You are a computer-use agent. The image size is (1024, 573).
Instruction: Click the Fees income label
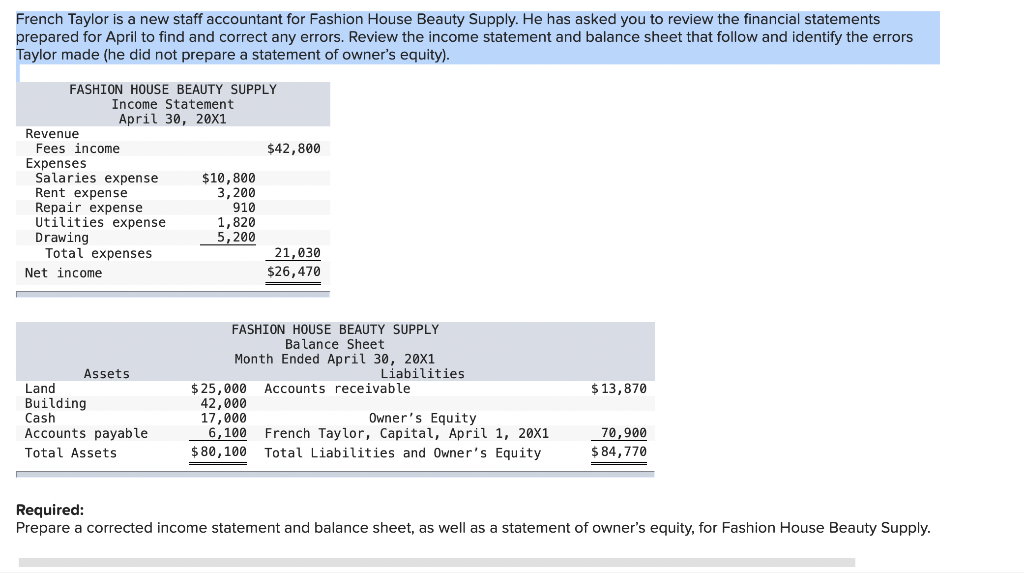point(78,148)
